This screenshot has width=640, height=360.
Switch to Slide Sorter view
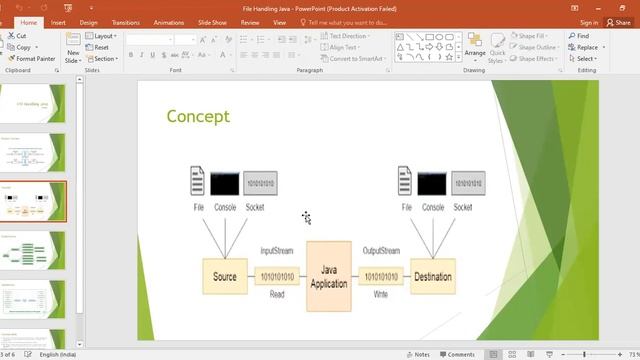(512, 354)
